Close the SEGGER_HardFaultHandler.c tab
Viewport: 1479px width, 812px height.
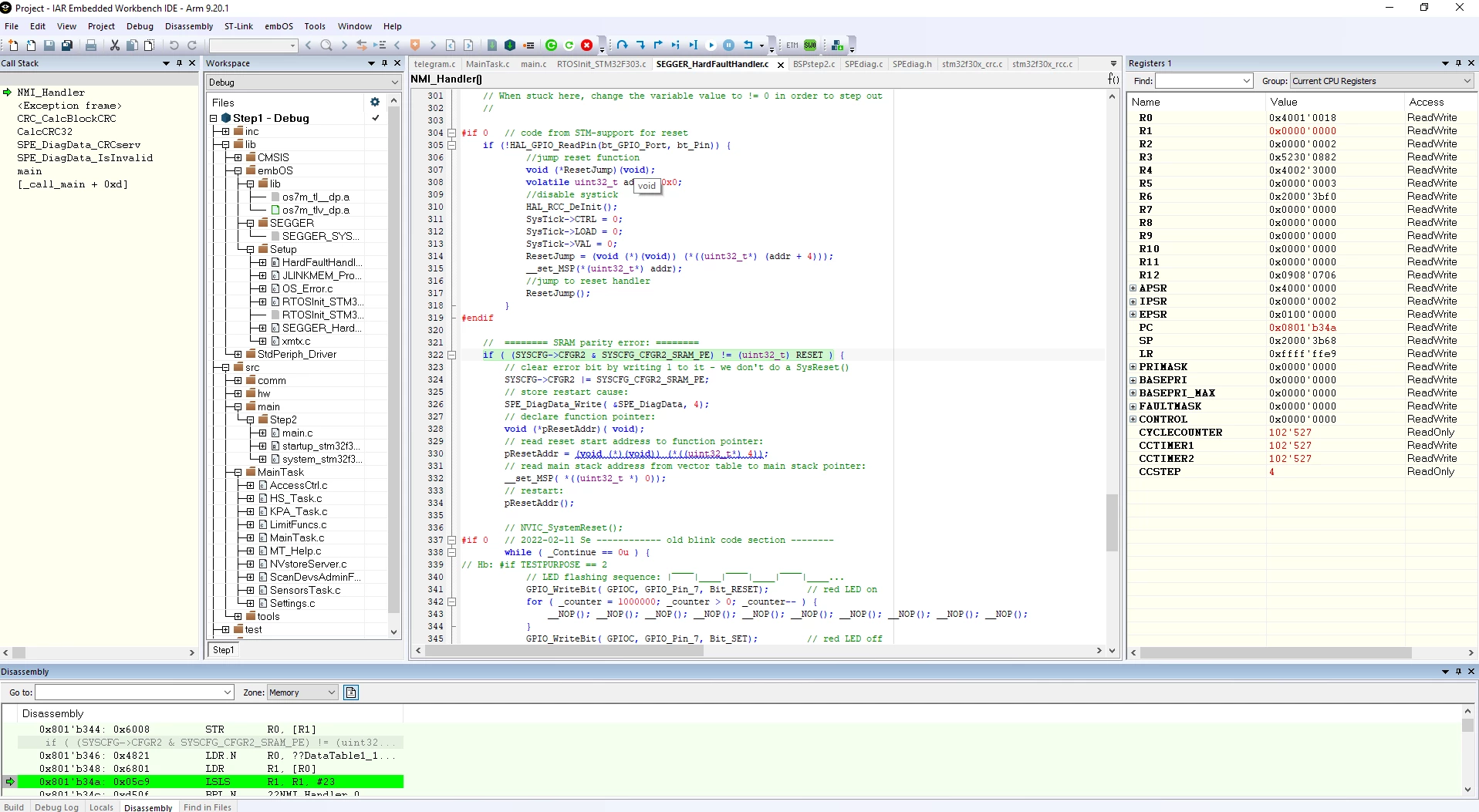point(781,65)
